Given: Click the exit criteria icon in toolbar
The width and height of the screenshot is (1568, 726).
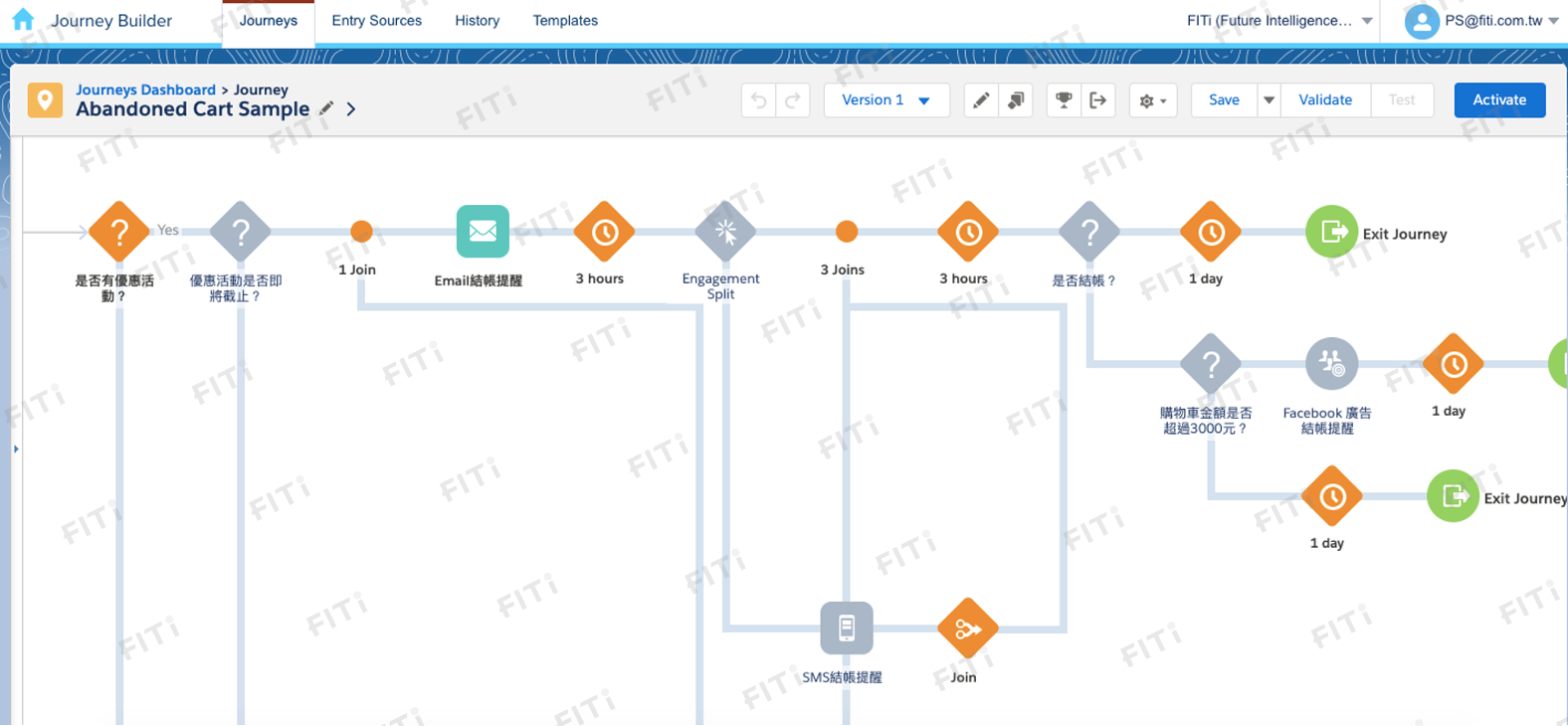Looking at the screenshot, I should pyautogui.click(x=1097, y=100).
